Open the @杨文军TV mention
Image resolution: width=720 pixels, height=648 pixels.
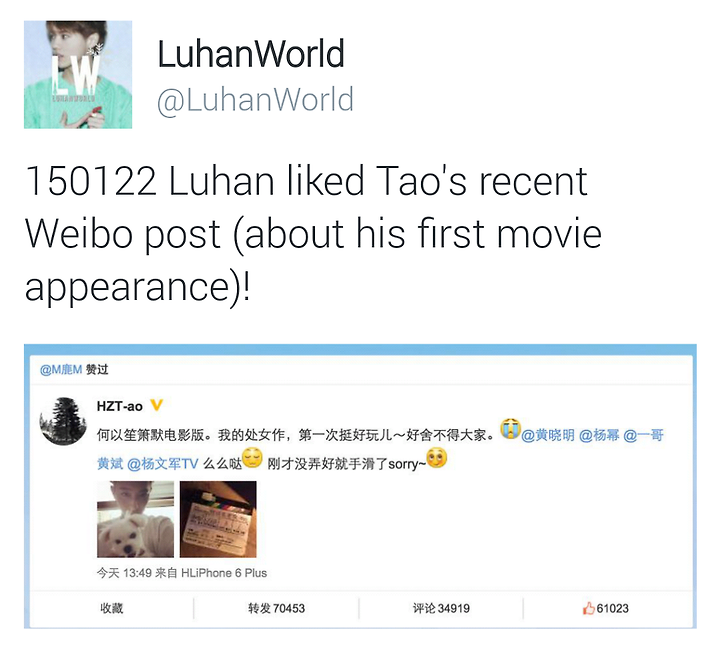[163, 464]
